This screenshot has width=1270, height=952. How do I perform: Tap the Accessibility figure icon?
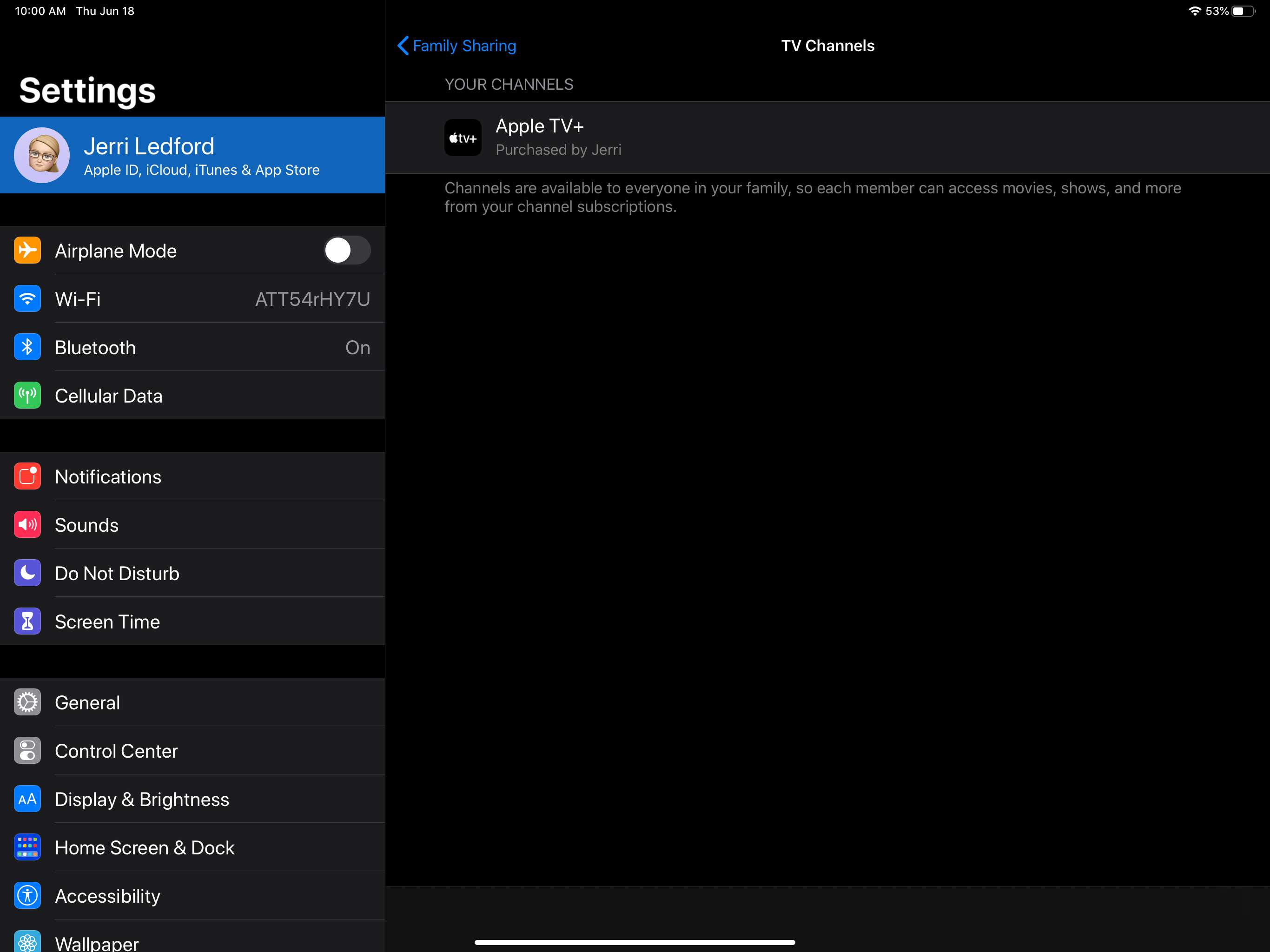(x=27, y=895)
